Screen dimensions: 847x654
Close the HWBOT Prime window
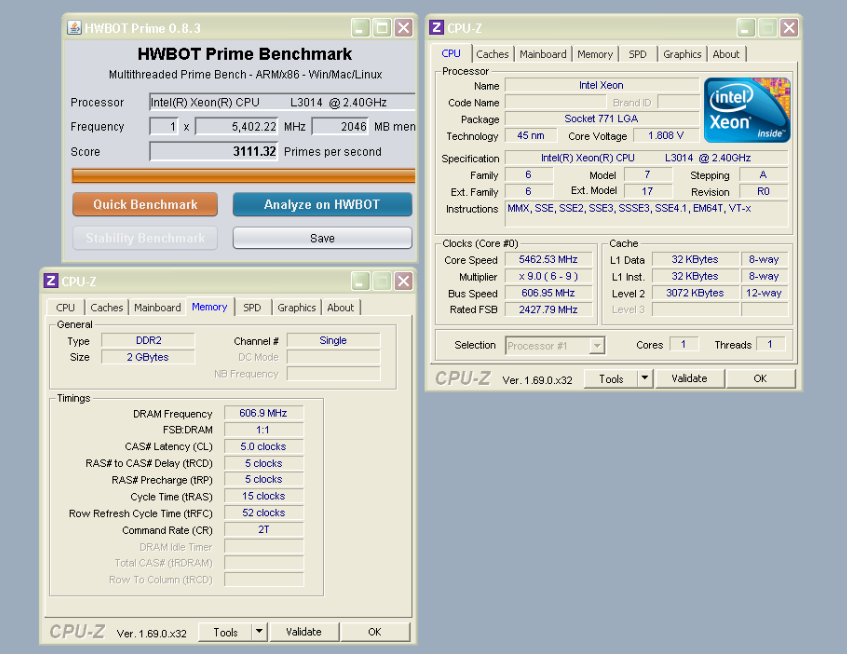pyautogui.click(x=404, y=28)
